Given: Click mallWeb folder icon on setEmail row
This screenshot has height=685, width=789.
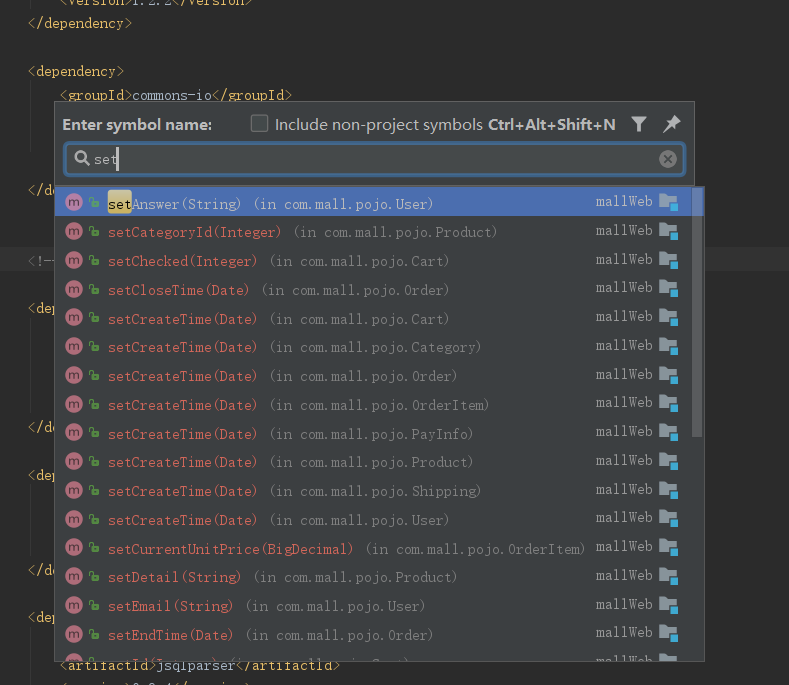Looking at the screenshot, I should pos(669,605).
